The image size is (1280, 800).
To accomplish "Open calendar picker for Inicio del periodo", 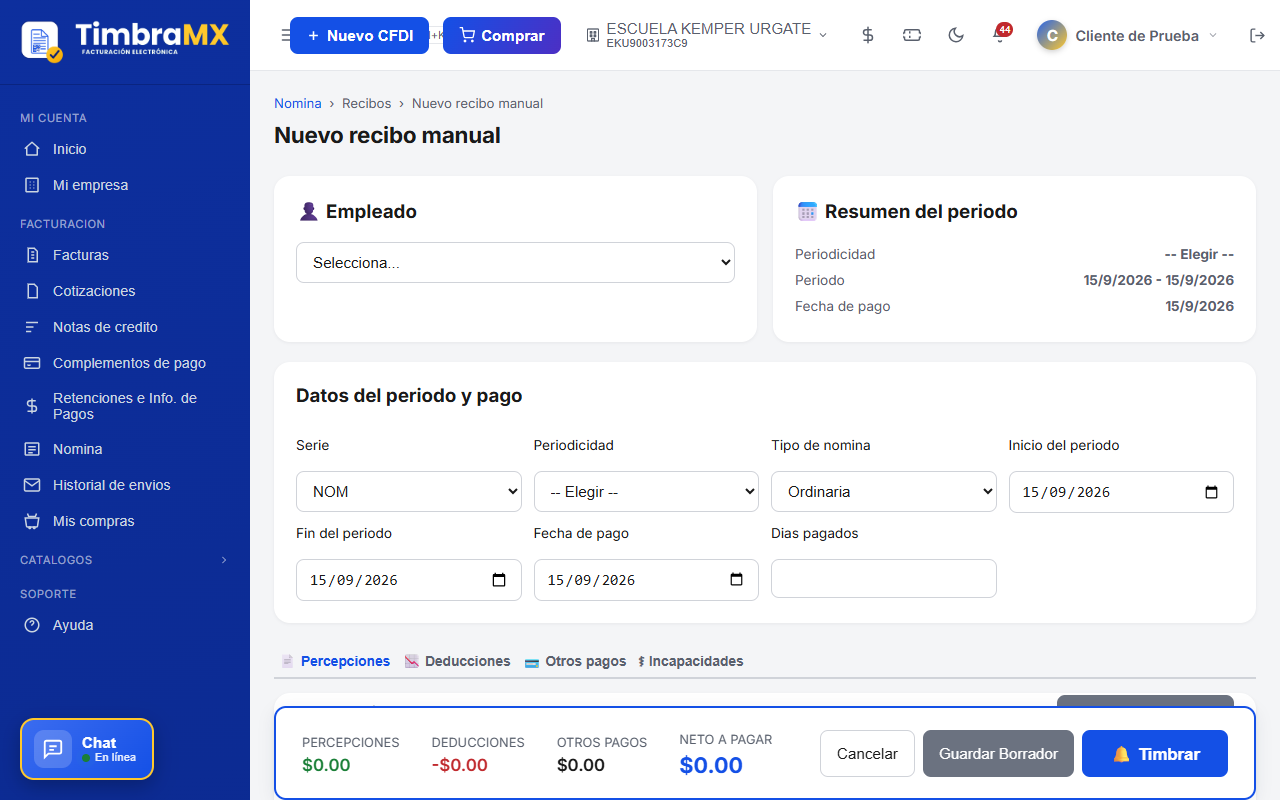I will 1211,492.
